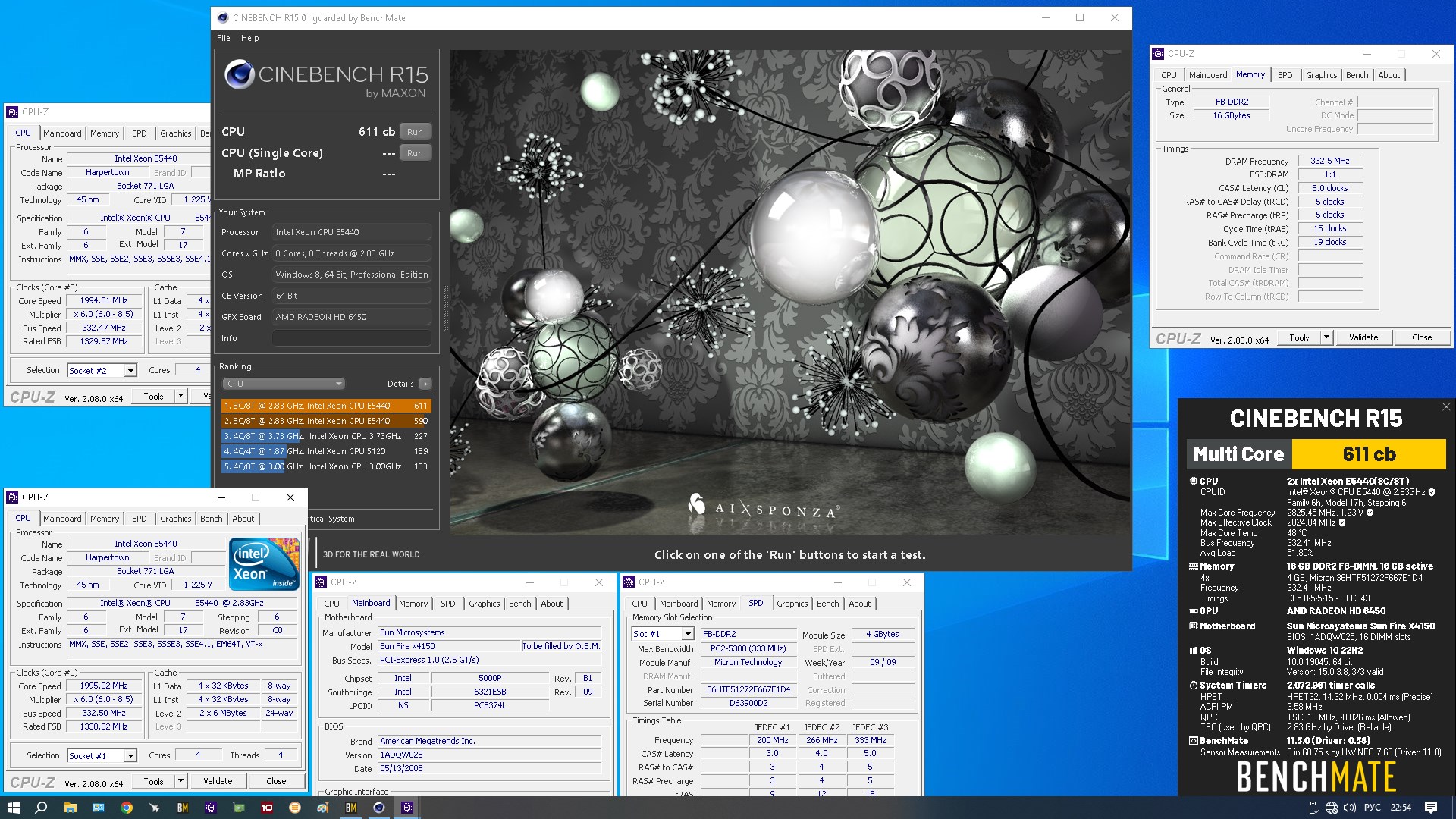Open the Windows Start menu
The image size is (1456, 819).
tap(13, 808)
